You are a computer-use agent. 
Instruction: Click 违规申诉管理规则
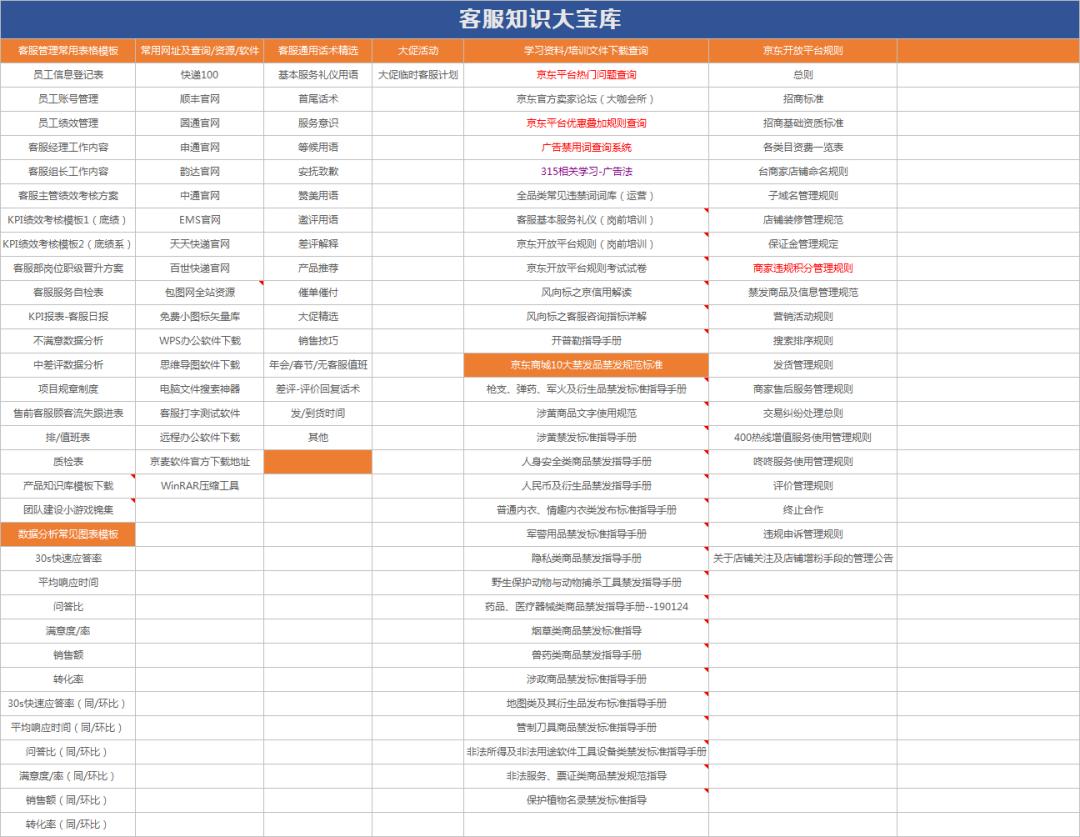(x=802, y=534)
